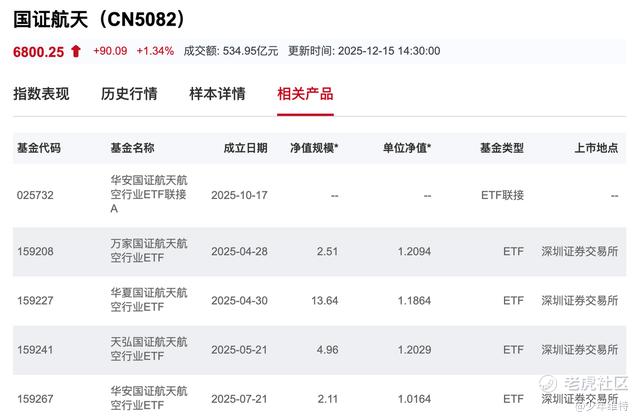Click the 基金名称 column header
Image resolution: width=640 pixels, height=420 pixels.
[x=132, y=148]
